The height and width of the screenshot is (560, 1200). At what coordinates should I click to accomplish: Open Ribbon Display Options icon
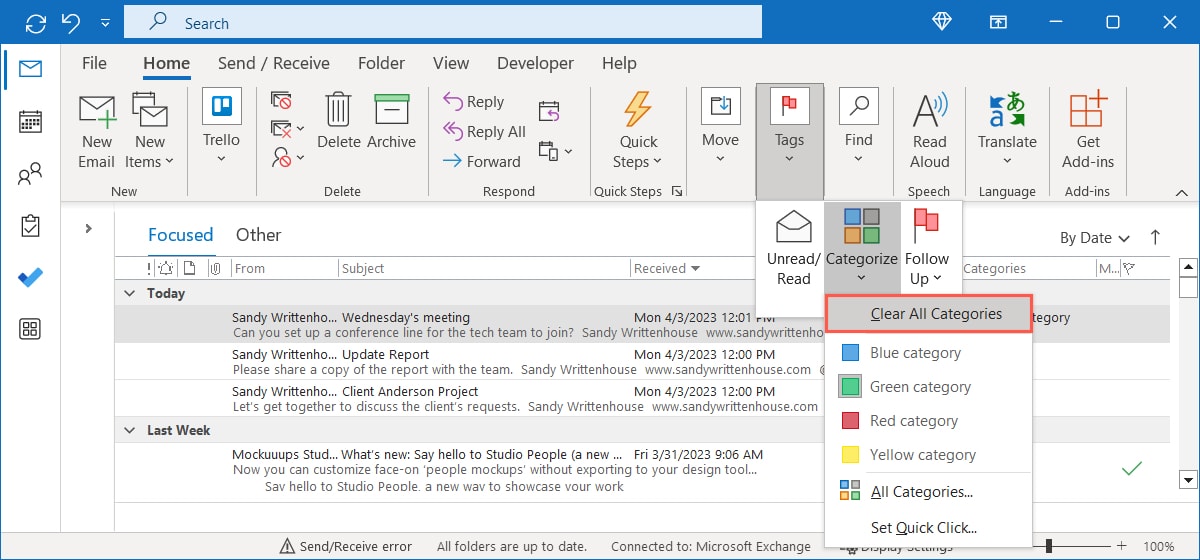coord(999,22)
